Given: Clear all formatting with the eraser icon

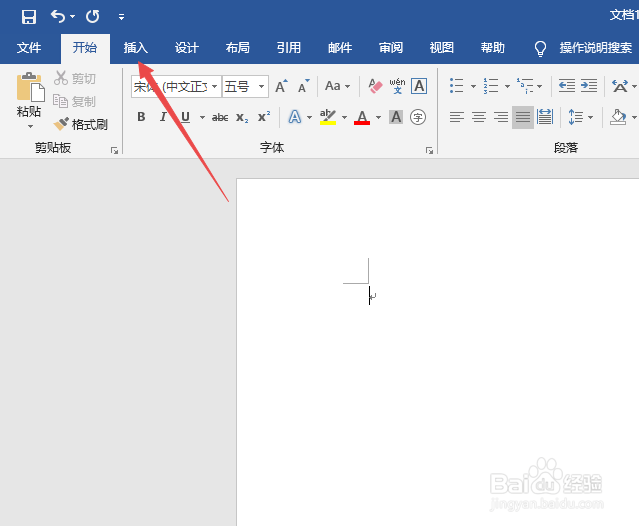Looking at the screenshot, I should [x=375, y=86].
